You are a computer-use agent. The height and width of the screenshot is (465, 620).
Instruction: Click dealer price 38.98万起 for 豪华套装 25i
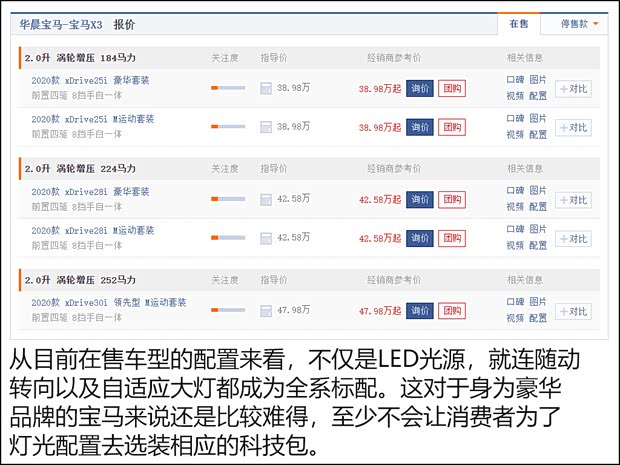click(x=380, y=89)
